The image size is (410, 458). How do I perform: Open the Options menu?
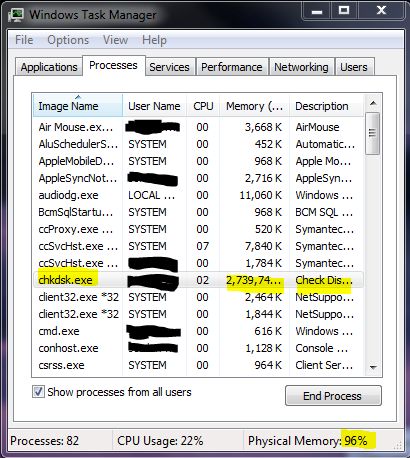pos(68,40)
